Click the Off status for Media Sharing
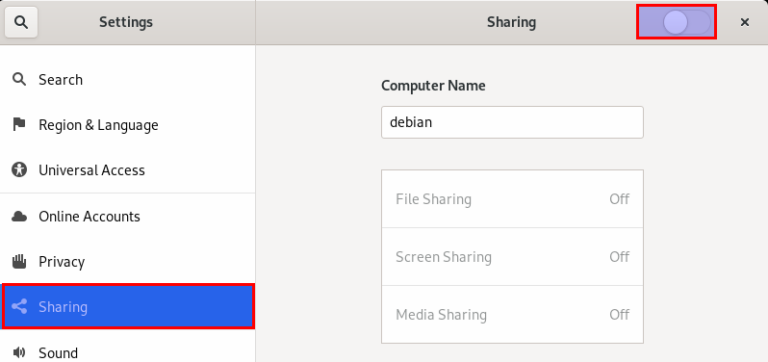Image resolution: width=768 pixels, height=362 pixels. click(x=619, y=314)
